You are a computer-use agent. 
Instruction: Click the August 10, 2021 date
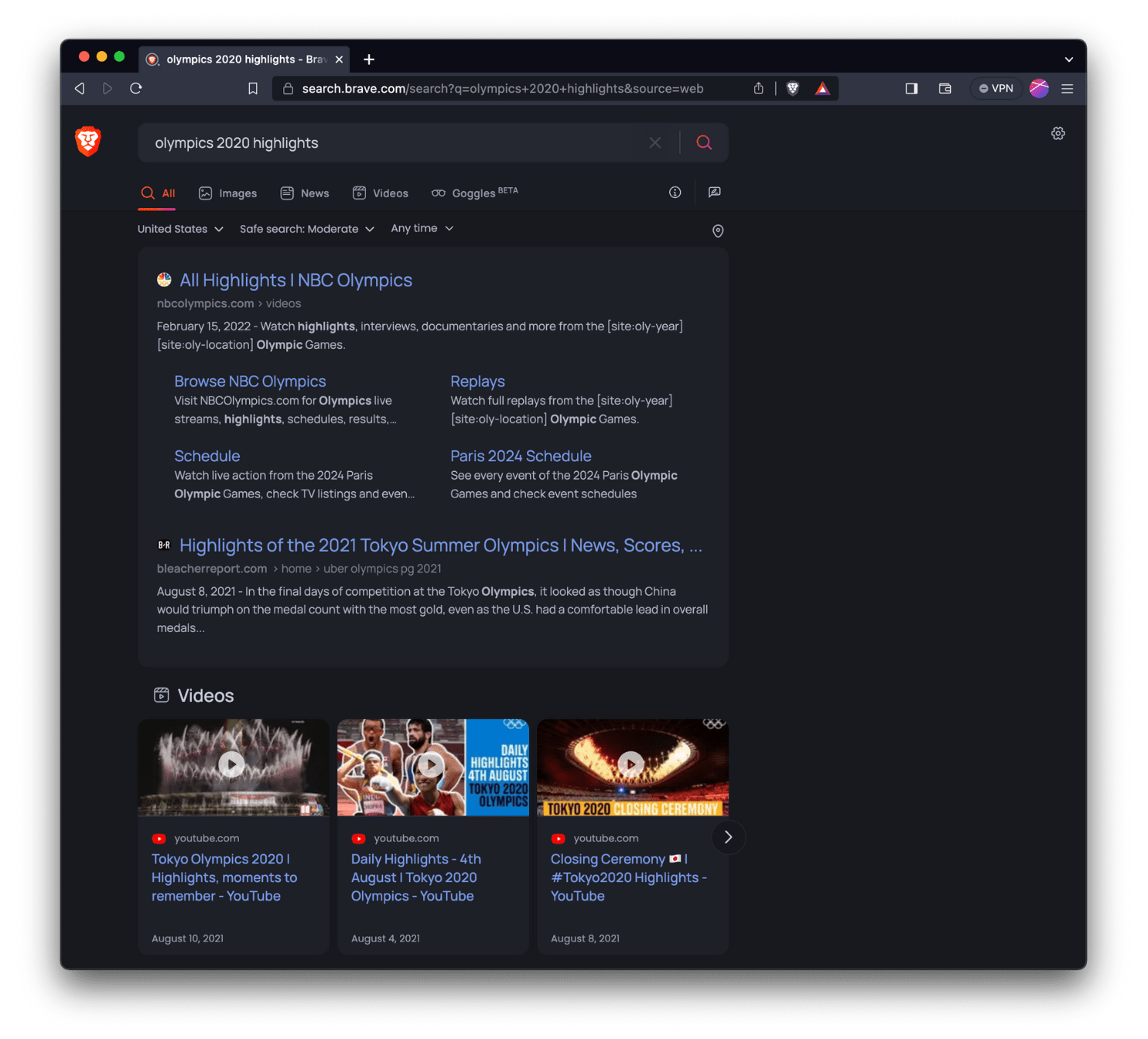[x=187, y=938]
